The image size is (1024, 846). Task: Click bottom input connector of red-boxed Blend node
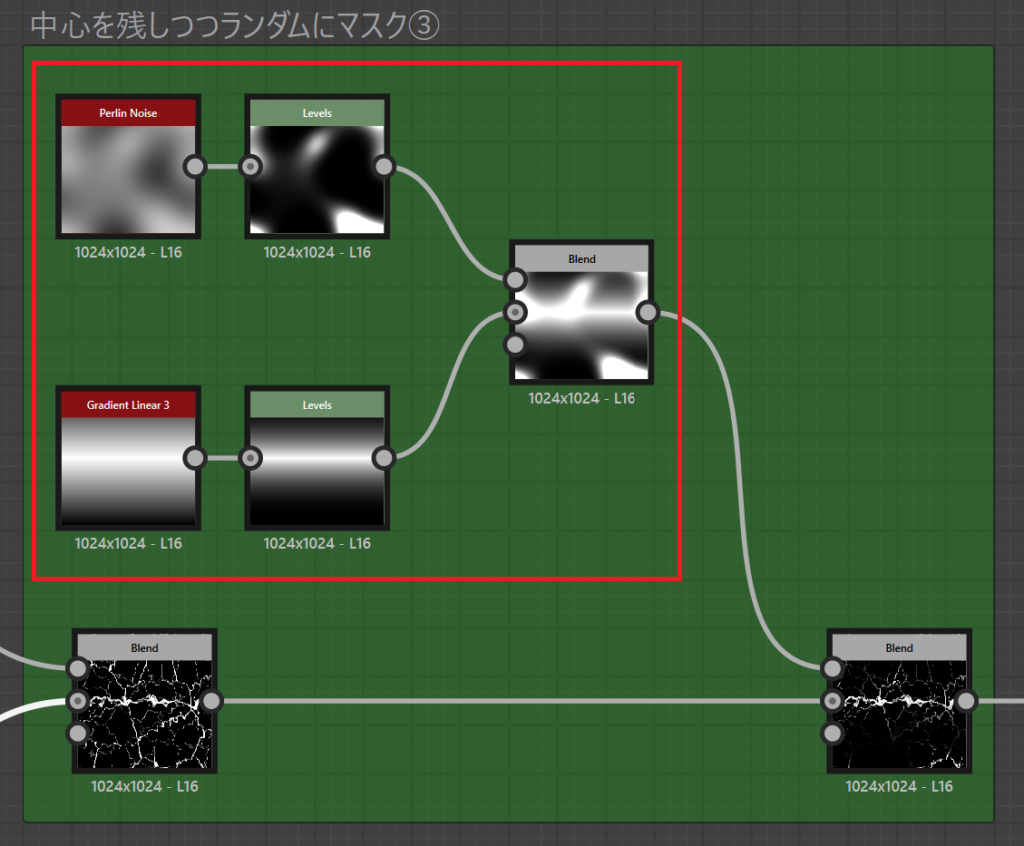tap(515, 345)
